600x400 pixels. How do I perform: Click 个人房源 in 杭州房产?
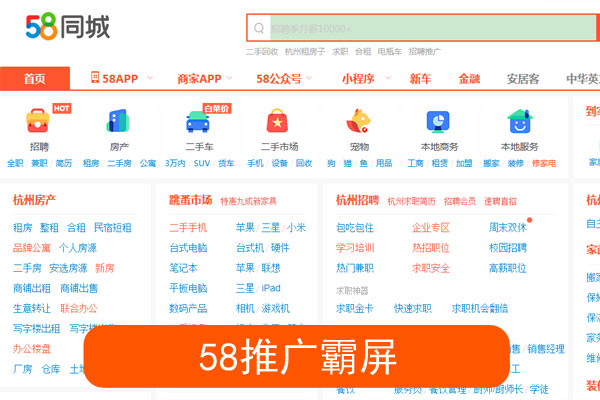click(x=78, y=248)
